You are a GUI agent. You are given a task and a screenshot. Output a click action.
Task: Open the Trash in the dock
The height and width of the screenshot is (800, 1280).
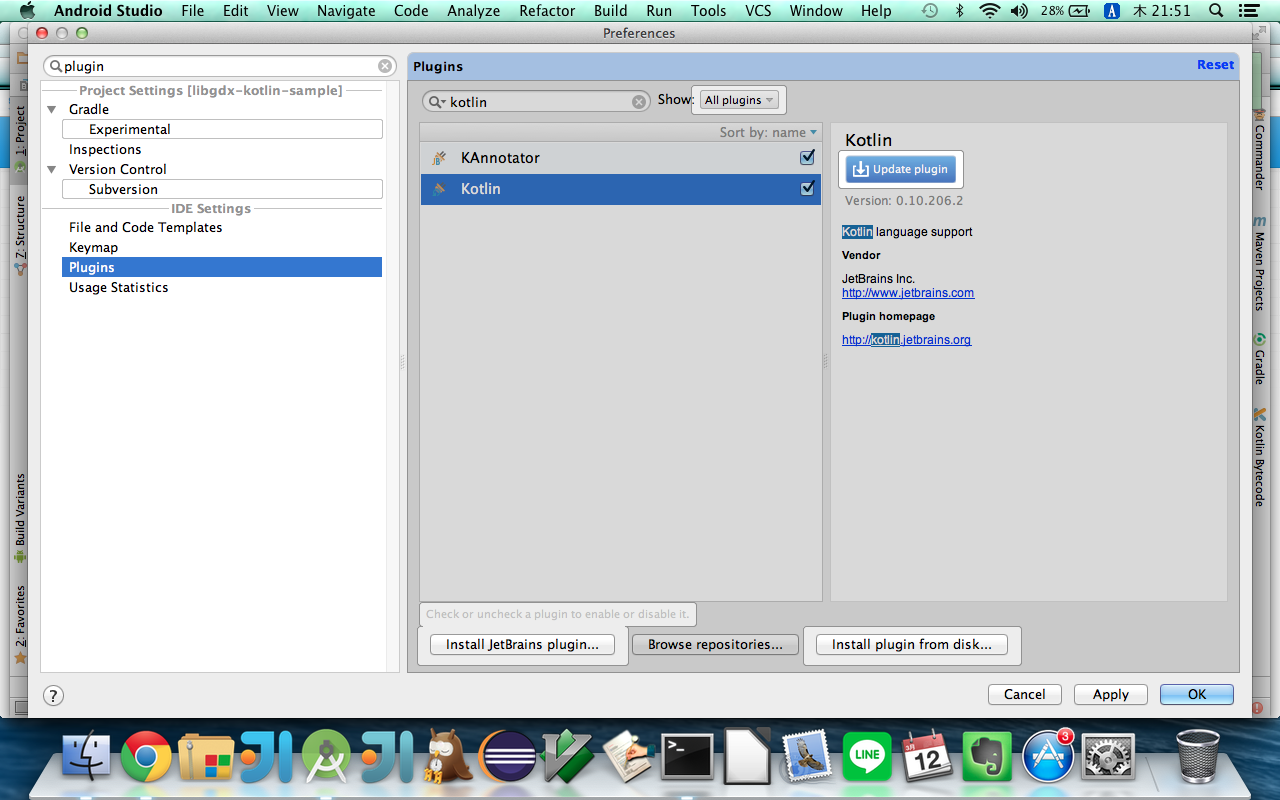pos(1197,756)
